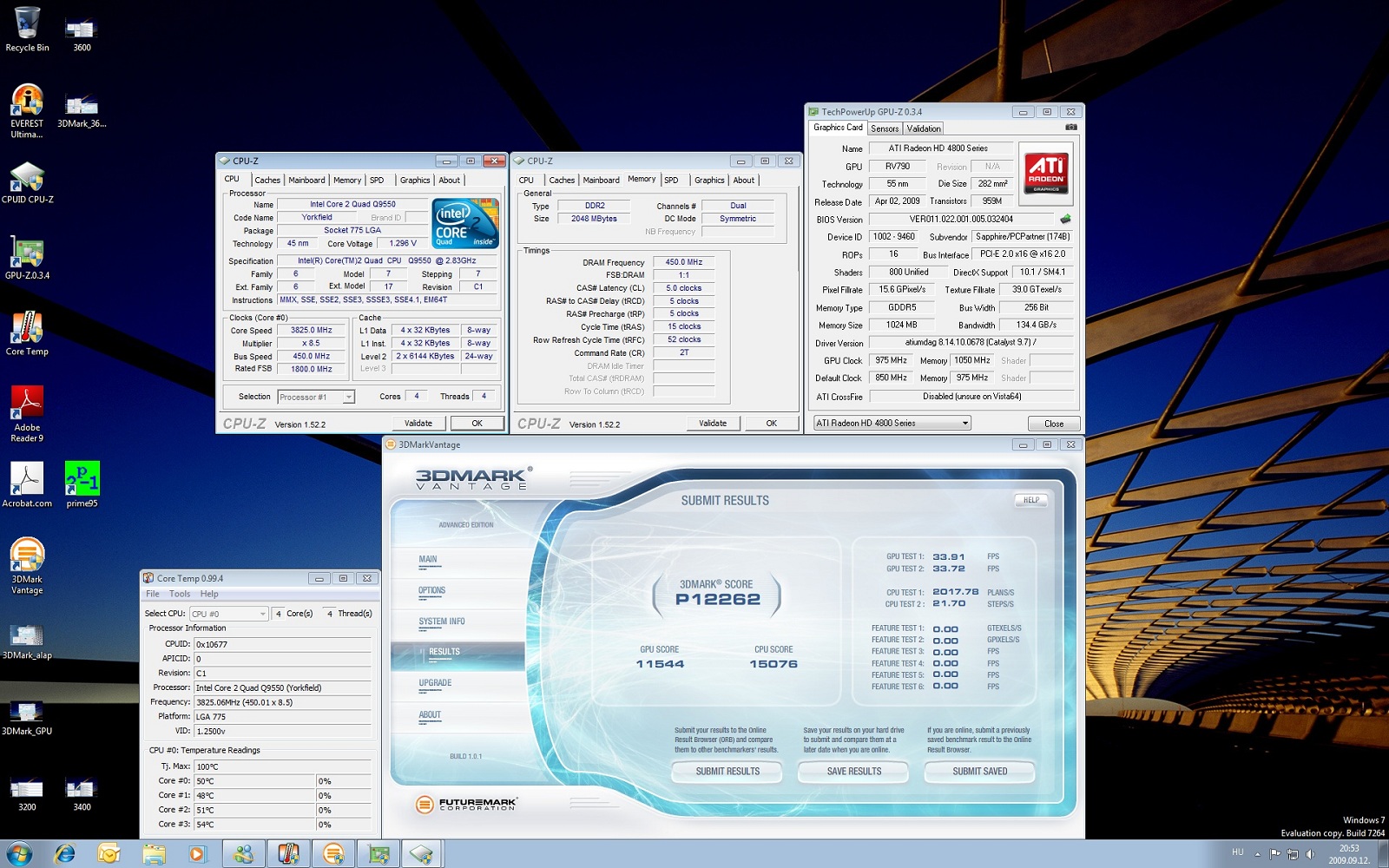This screenshot has height=868, width=1389.
Task: Click the SAVE RESULTS button in 3DMark
Action: [853, 772]
